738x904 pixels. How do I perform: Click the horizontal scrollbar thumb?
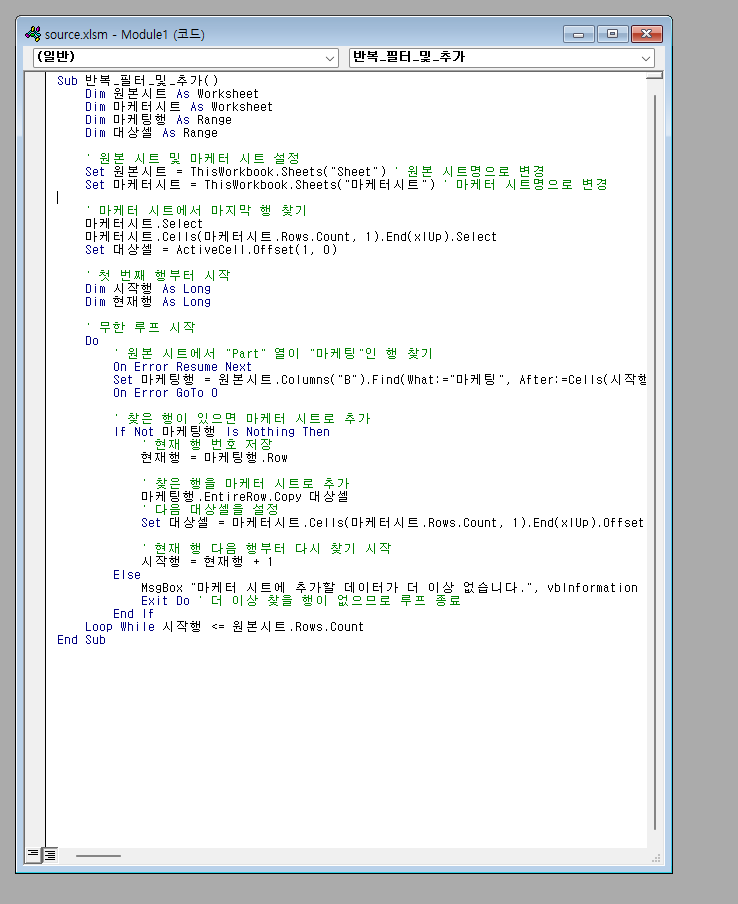pos(98,856)
